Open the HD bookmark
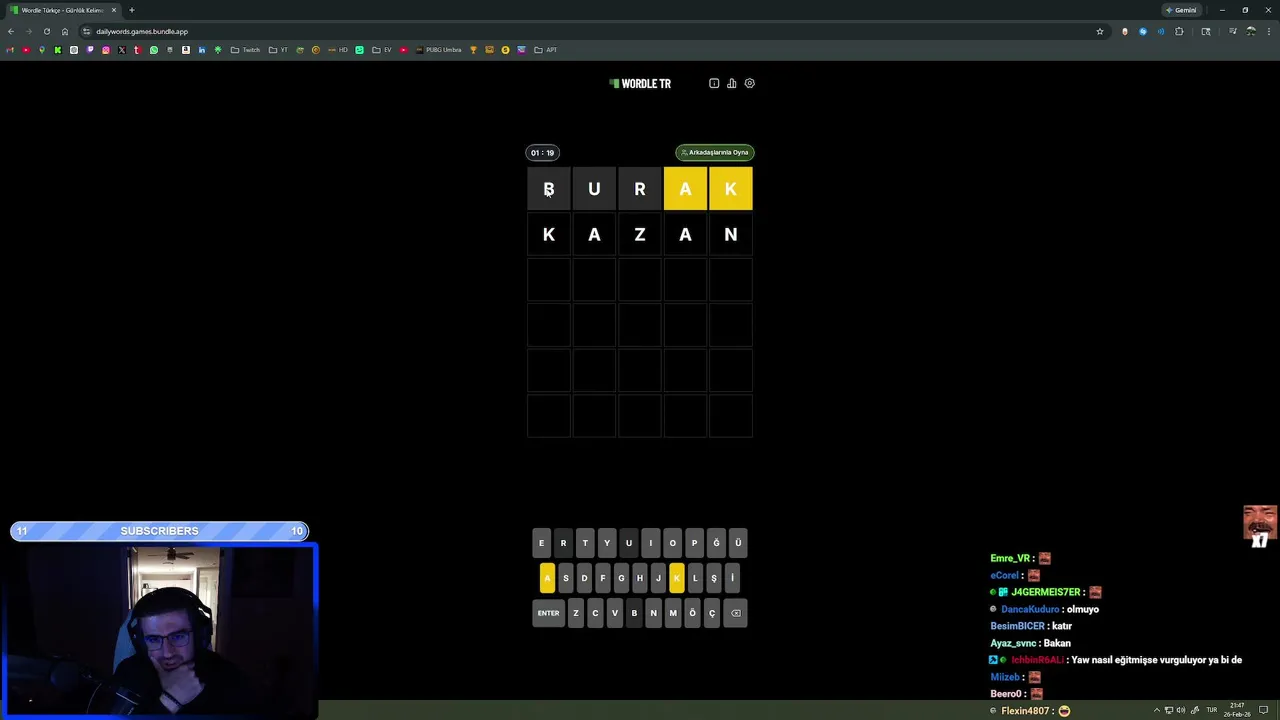Viewport: 1280px width, 720px height. pyautogui.click(x=338, y=50)
